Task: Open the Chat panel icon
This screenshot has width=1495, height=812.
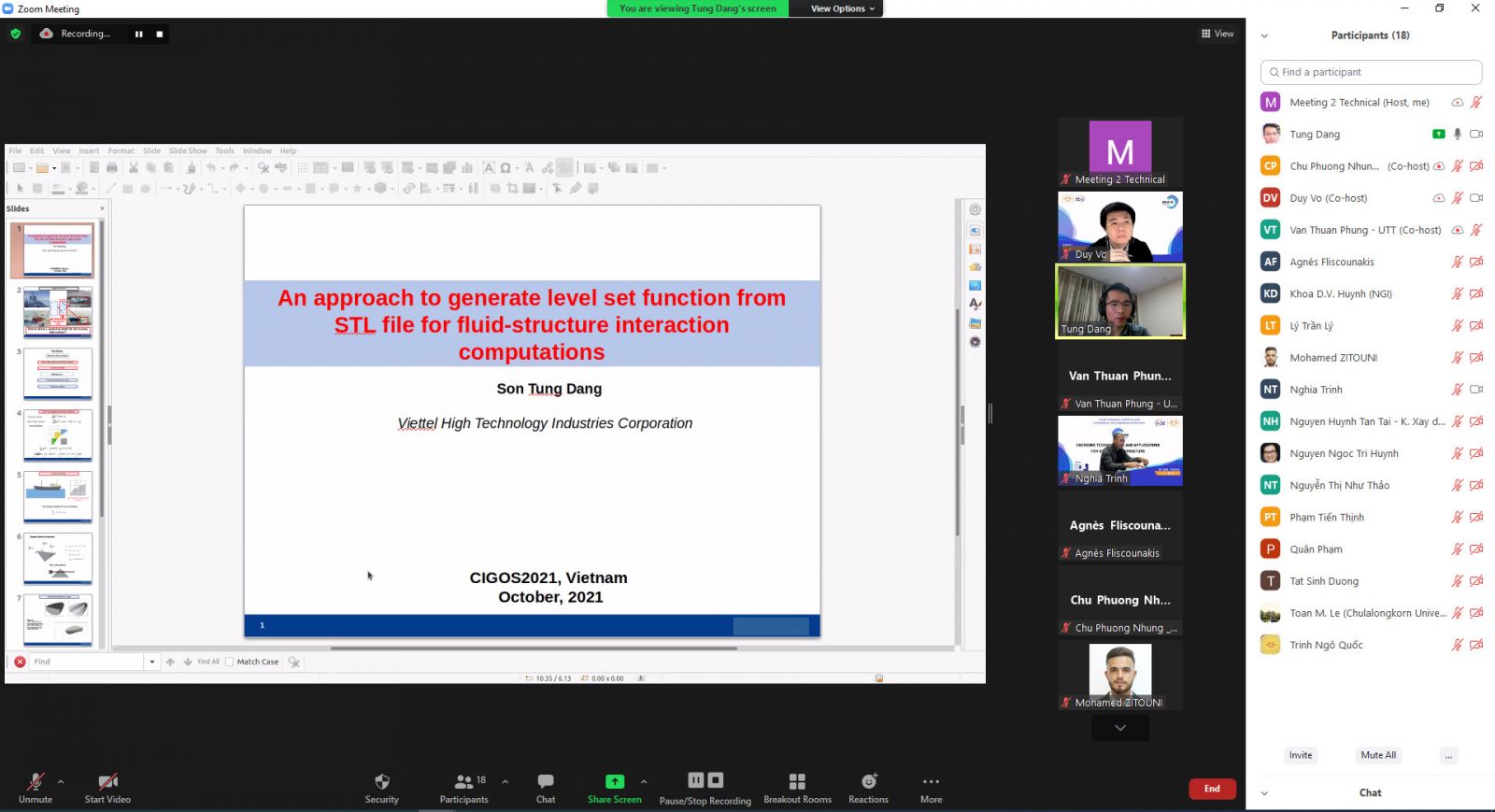Action: pyautogui.click(x=546, y=782)
